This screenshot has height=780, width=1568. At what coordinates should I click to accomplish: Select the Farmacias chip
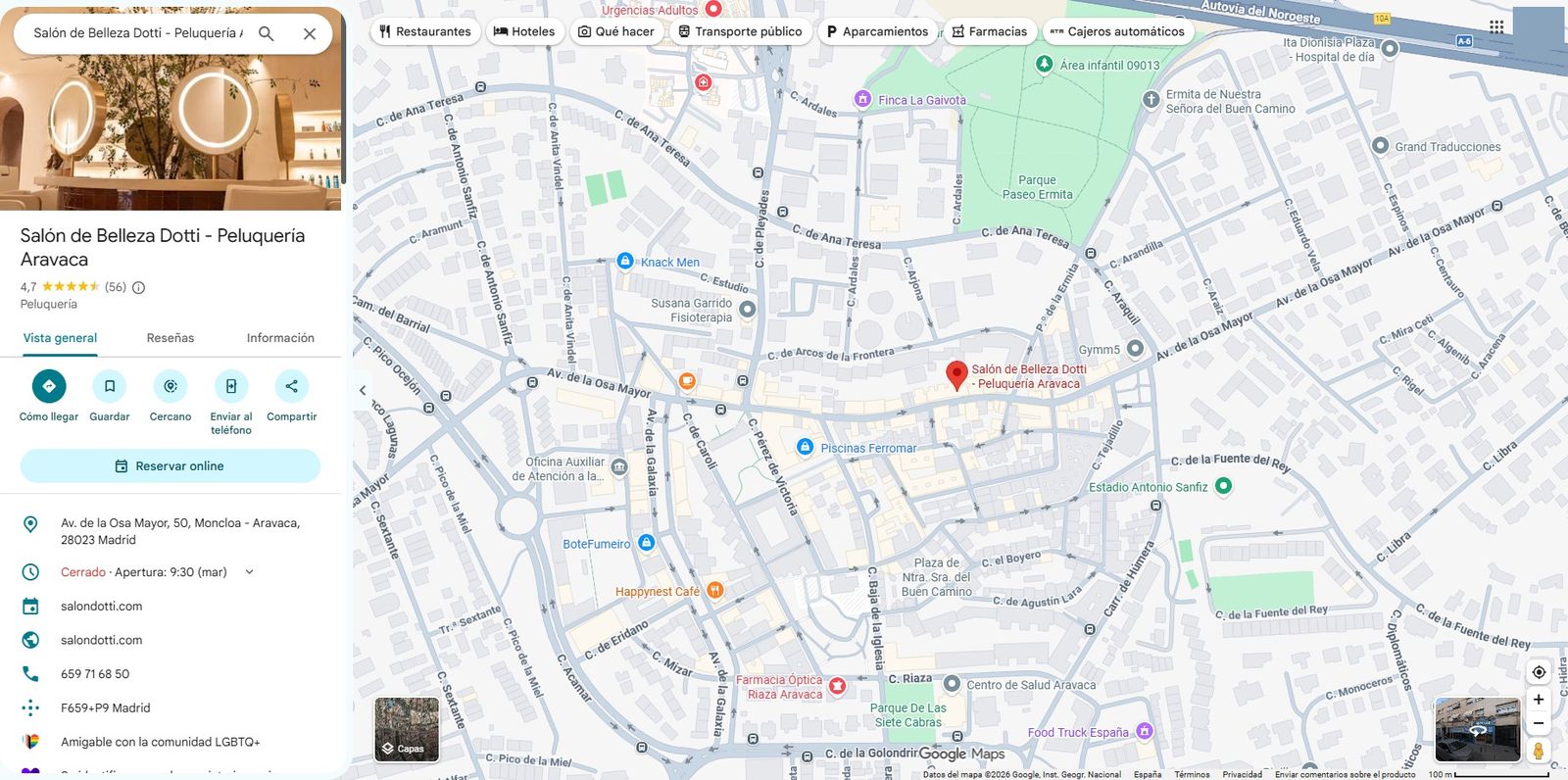click(990, 31)
